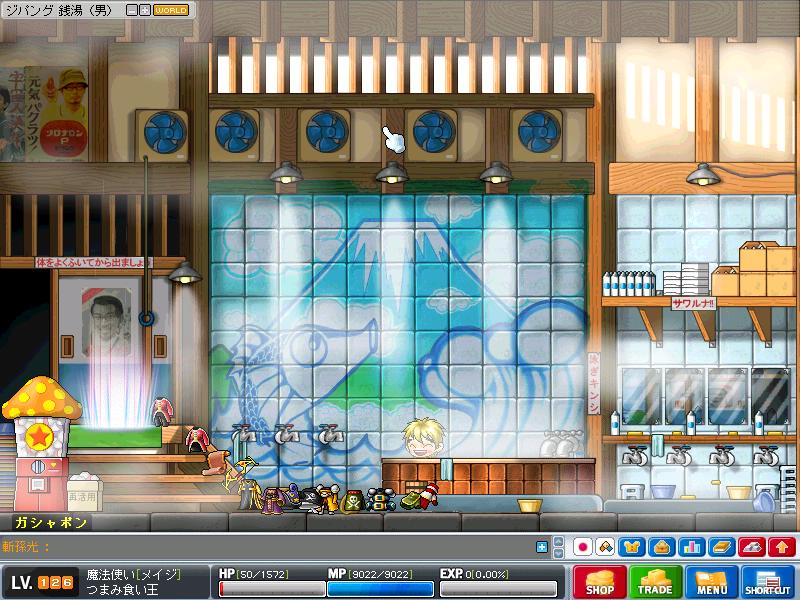This screenshot has height=600, width=800.
Task: Pick up the dropped scroll item
Action: [x=217, y=461]
